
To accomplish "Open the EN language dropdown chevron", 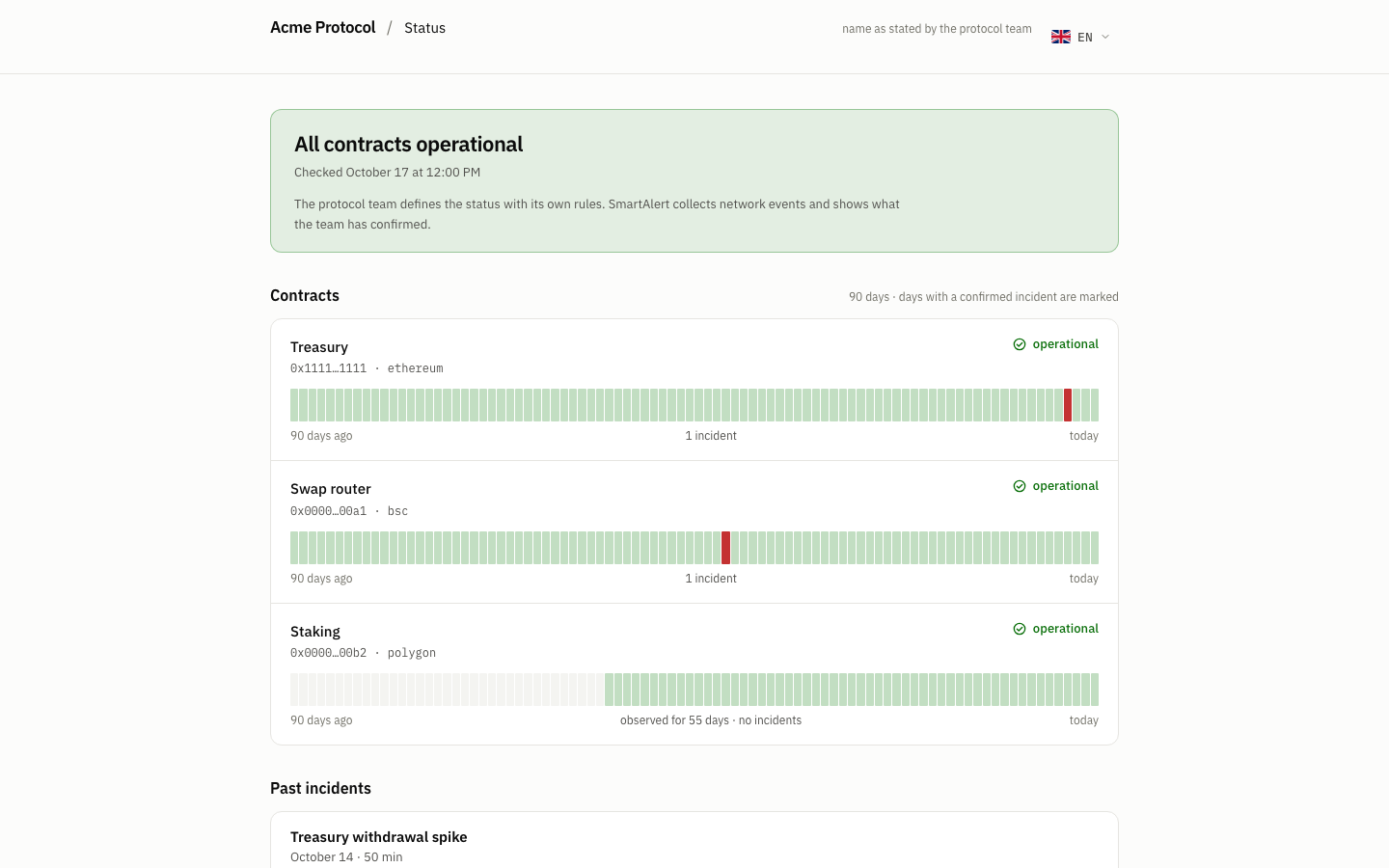I will click(1105, 37).
